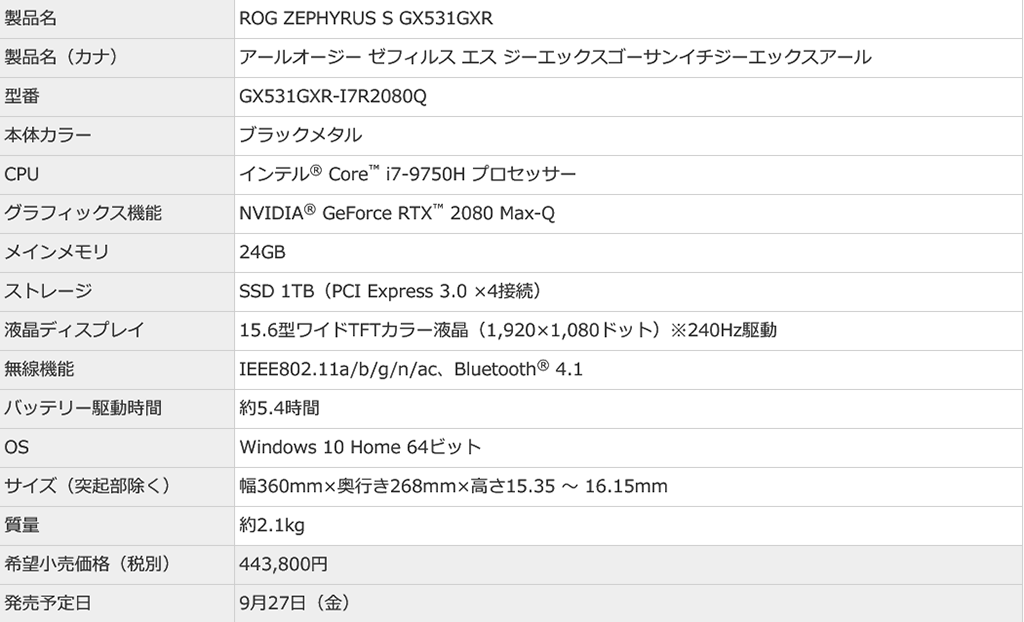Viewport: 1024px width, 622px height.
Task: Click the CPU row label
Action: click(x=22, y=174)
